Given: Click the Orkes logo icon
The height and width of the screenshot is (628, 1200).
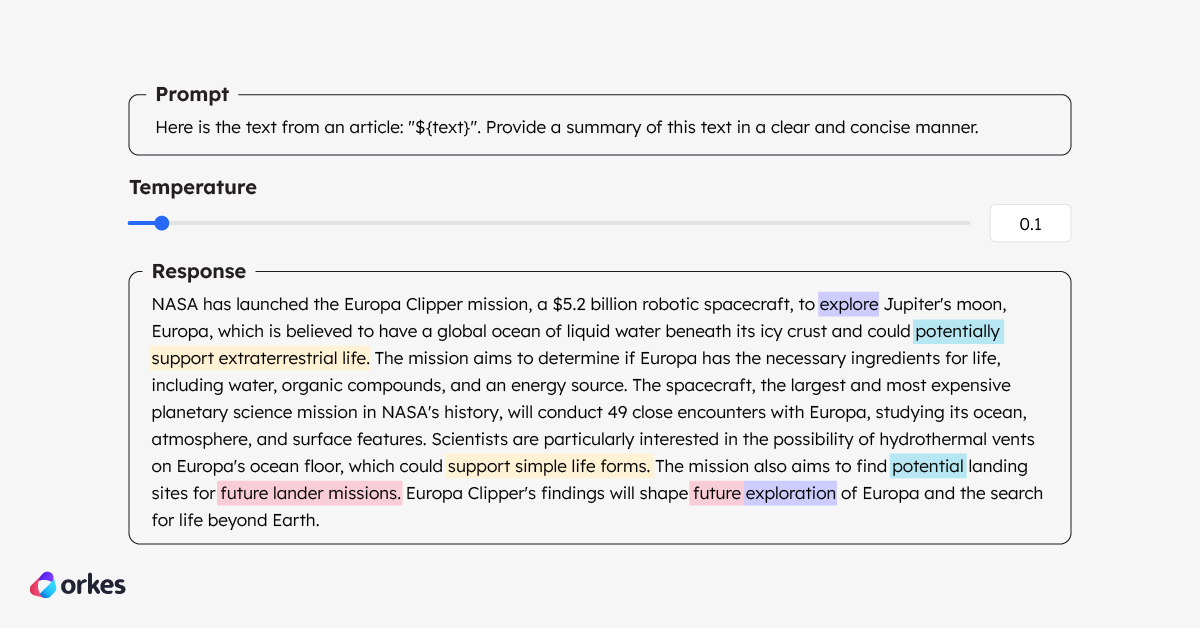Looking at the screenshot, I should [x=43, y=585].
